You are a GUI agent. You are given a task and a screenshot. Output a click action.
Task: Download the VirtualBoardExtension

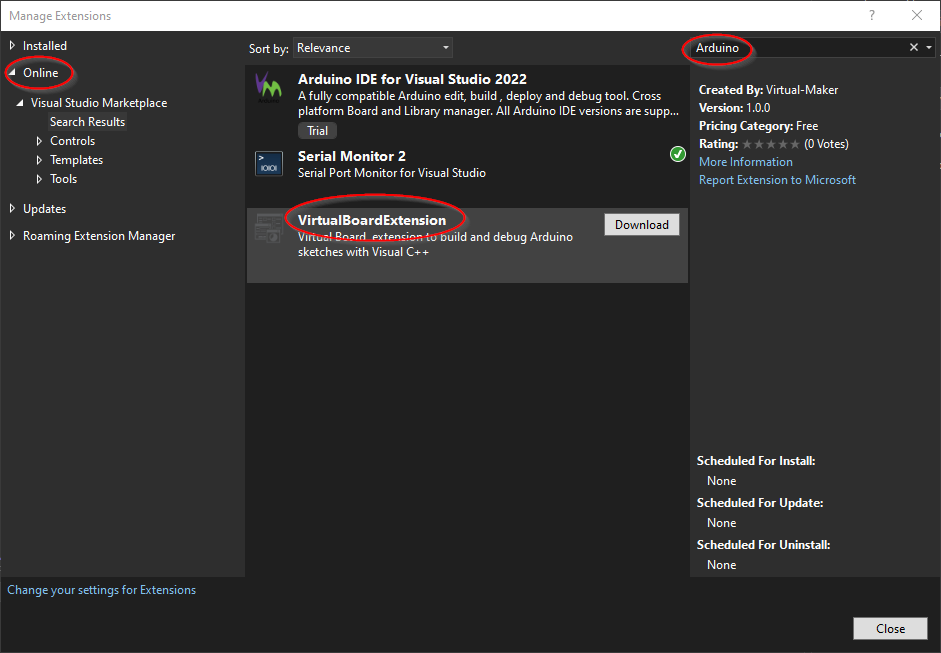point(642,224)
